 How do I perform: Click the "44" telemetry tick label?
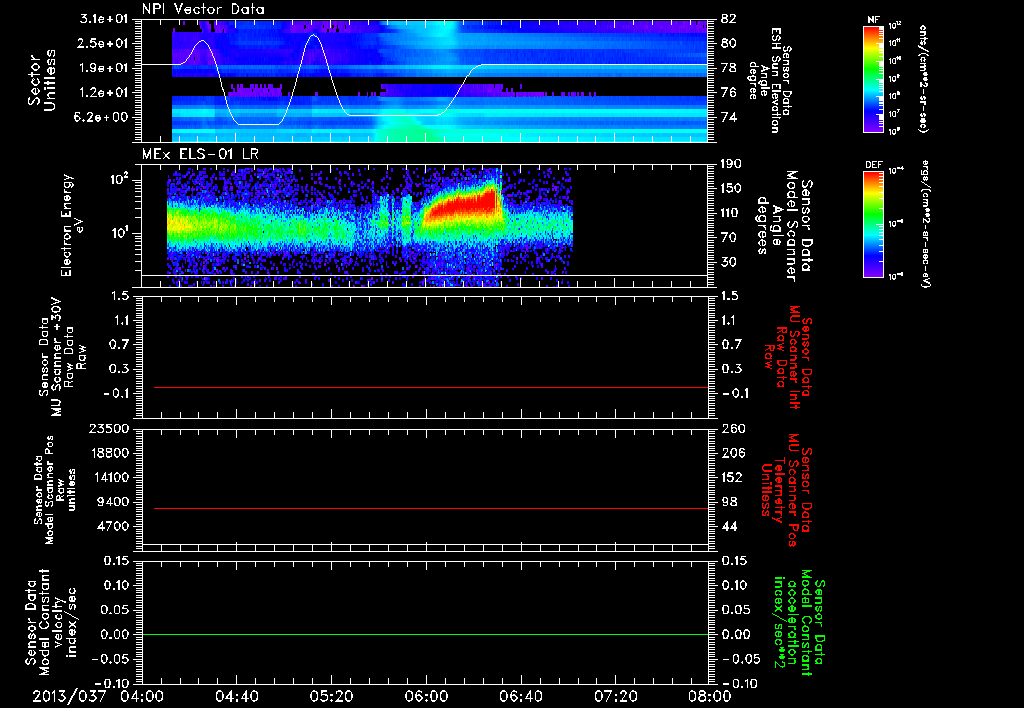pyautogui.click(x=728, y=526)
